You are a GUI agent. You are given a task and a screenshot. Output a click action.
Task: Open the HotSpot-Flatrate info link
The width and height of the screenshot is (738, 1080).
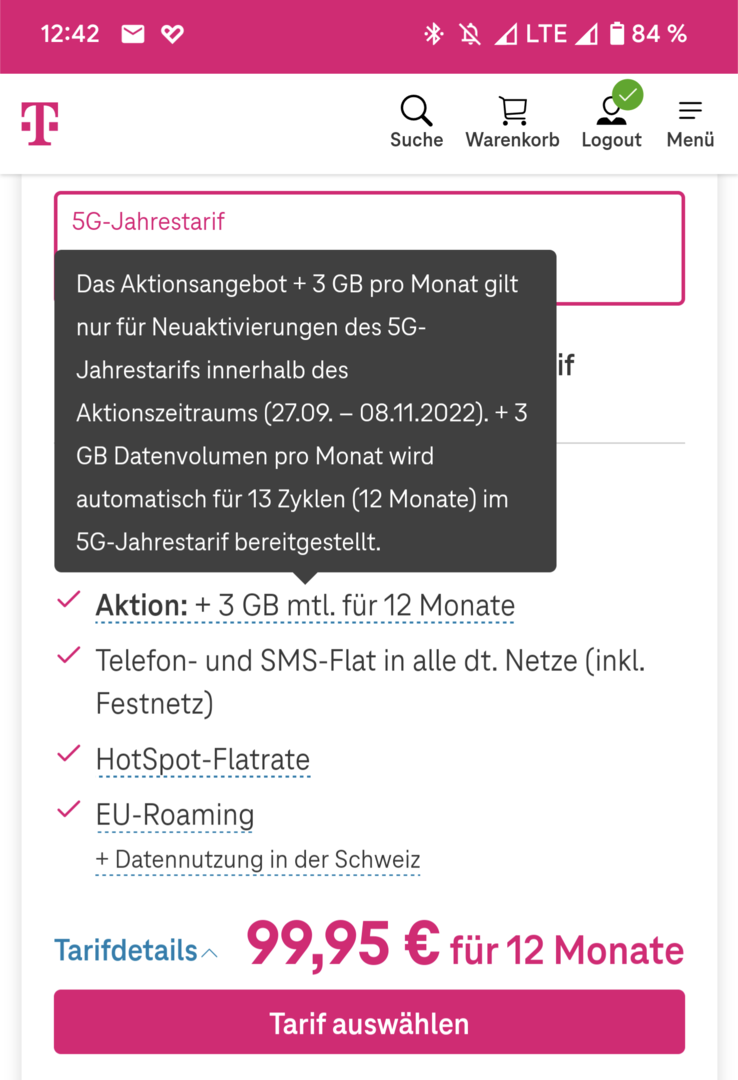203,759
